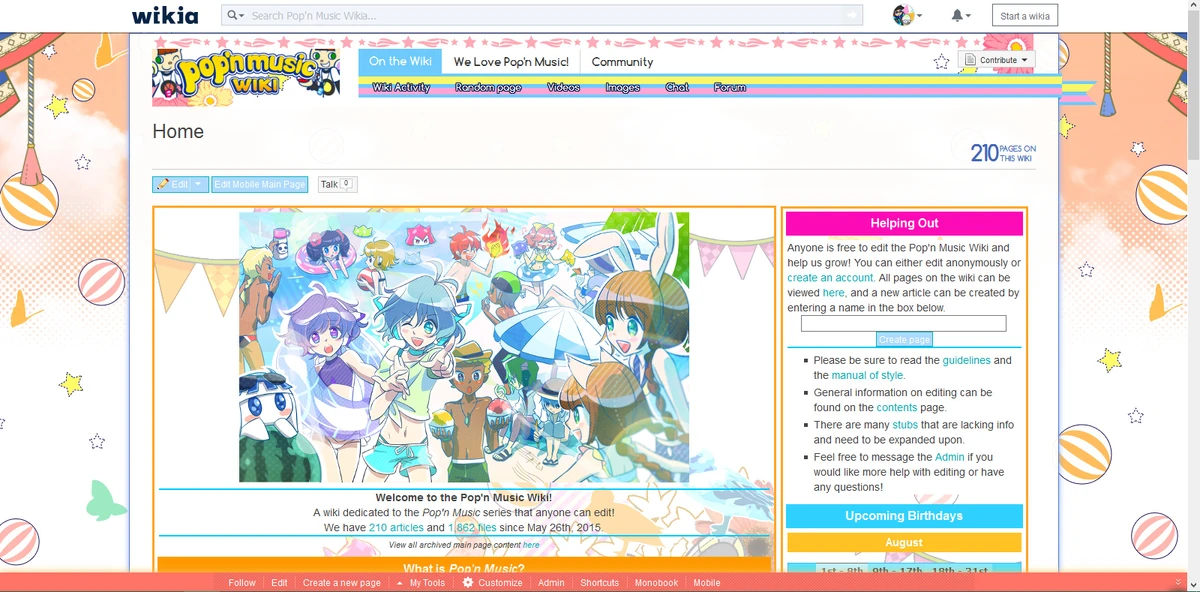Open the user avatar dropdown arrow
This screenshot has height=592, width=1200.
[x=921, y=15]
